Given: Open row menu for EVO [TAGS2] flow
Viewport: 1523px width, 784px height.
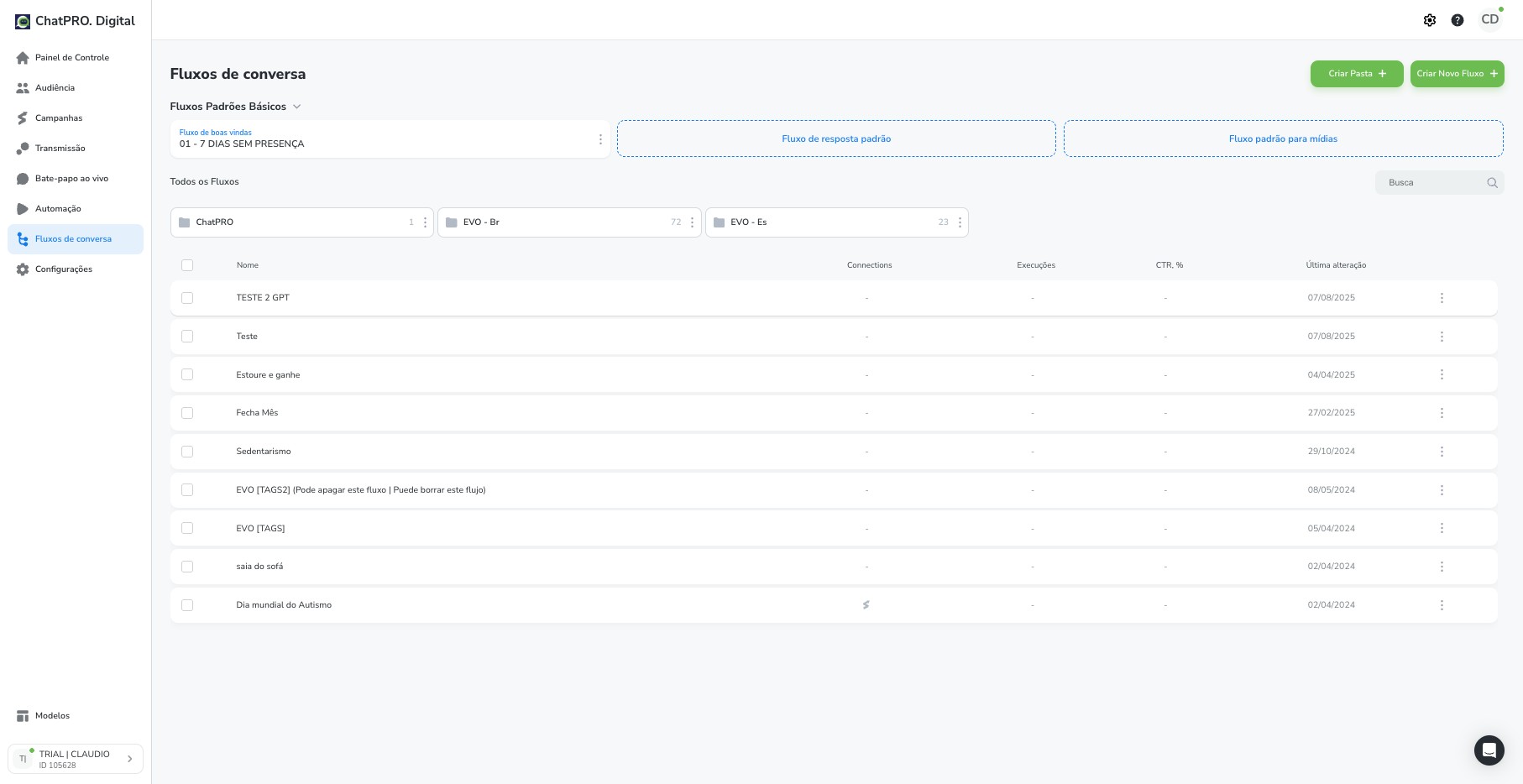Looking at the screenshot, I should pos(1442,490).
